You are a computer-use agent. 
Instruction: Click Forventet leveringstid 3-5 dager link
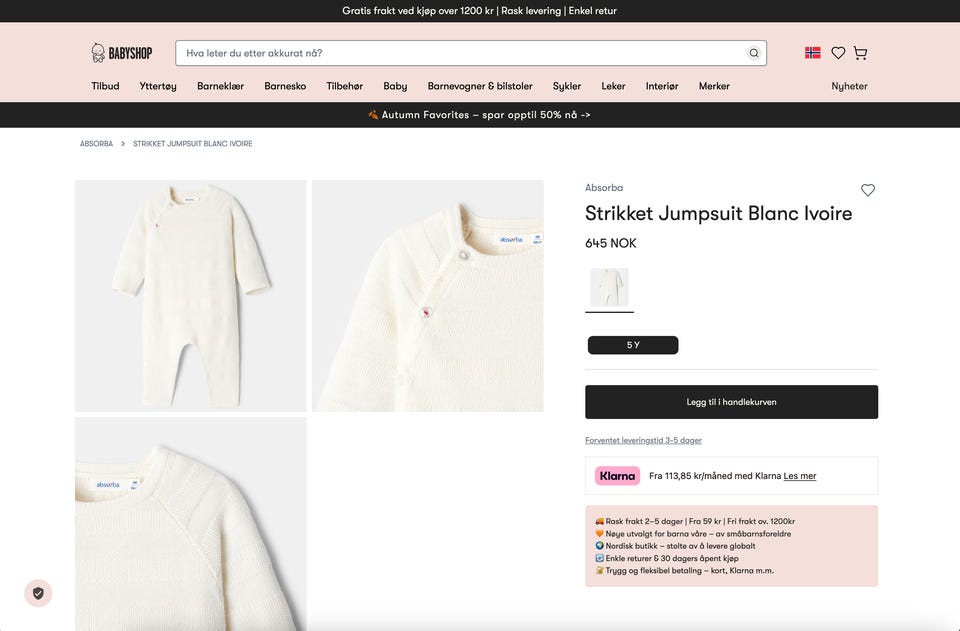coord(643,440)
